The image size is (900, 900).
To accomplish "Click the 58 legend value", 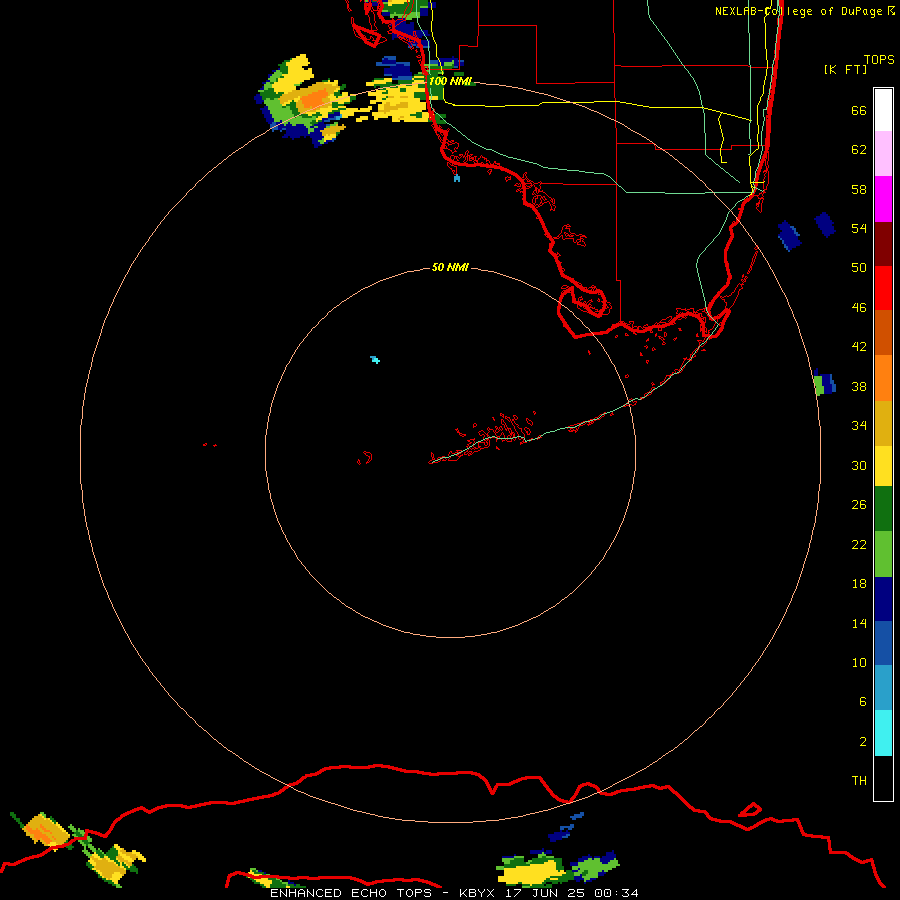I will click(x=859, y=189).
